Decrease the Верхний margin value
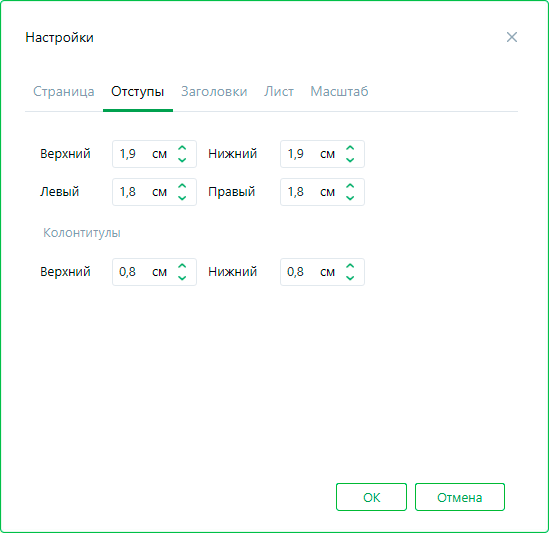549x533 pixels. pyautogui.click(x=182, y=160)
